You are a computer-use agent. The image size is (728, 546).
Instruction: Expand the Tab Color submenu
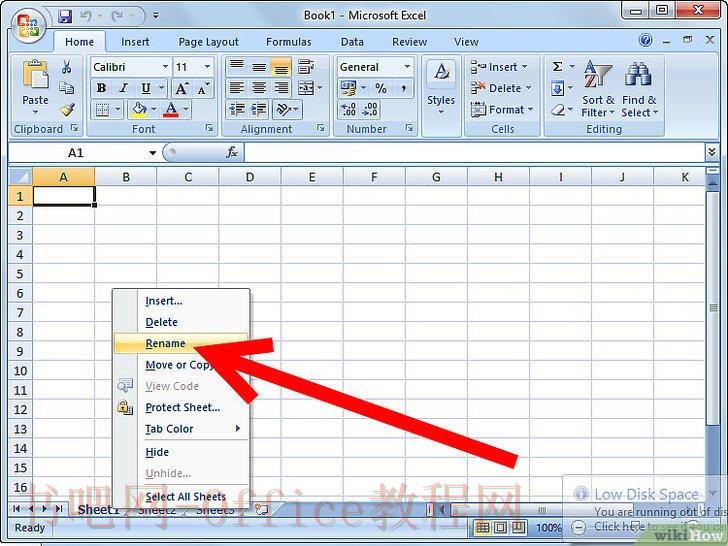tap(181, 429)
